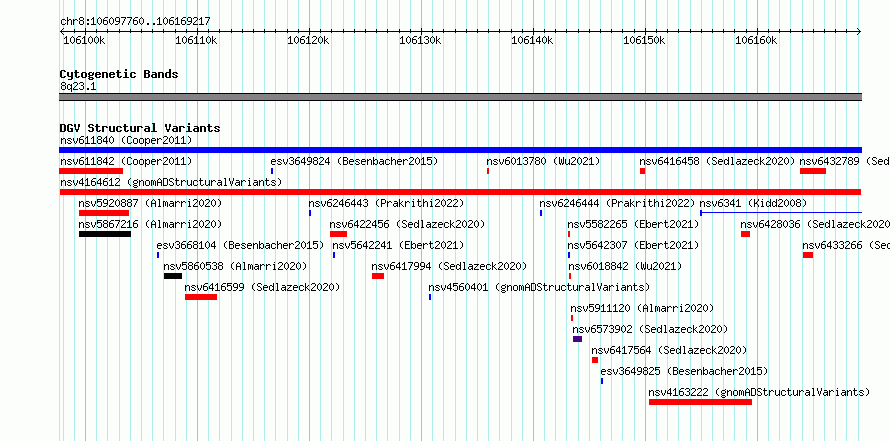
Task: Select esv3668104 (Besenbacher2015) label
Action: pos(240,245)
